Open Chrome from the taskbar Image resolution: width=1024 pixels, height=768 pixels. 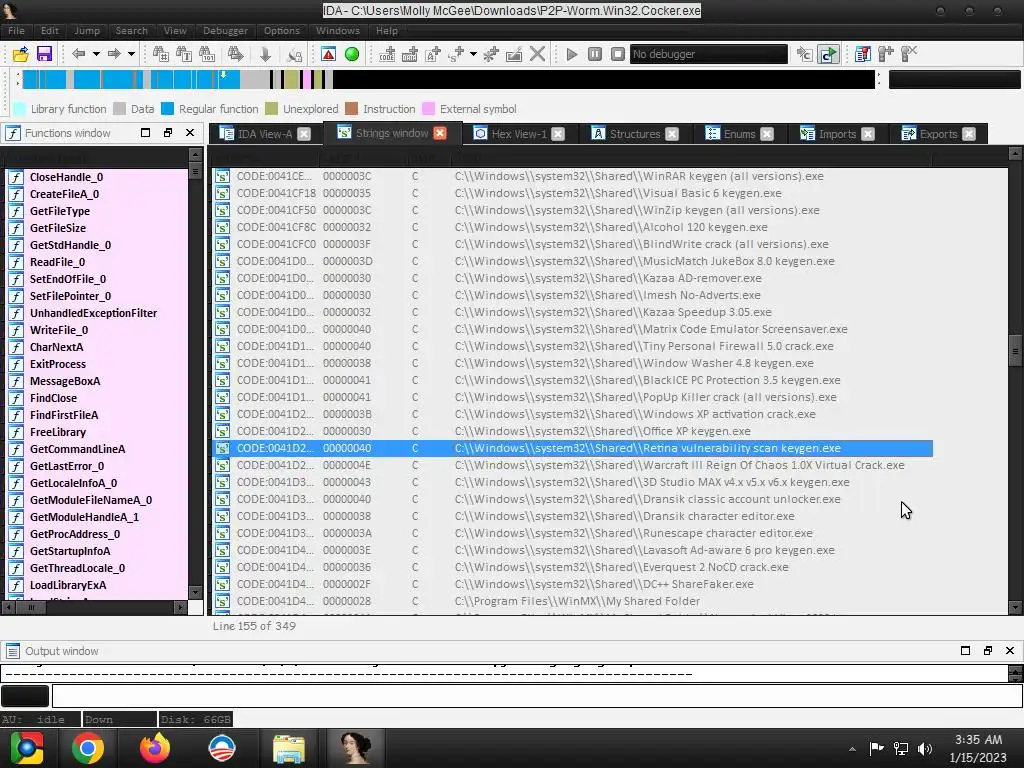(88, 748)
